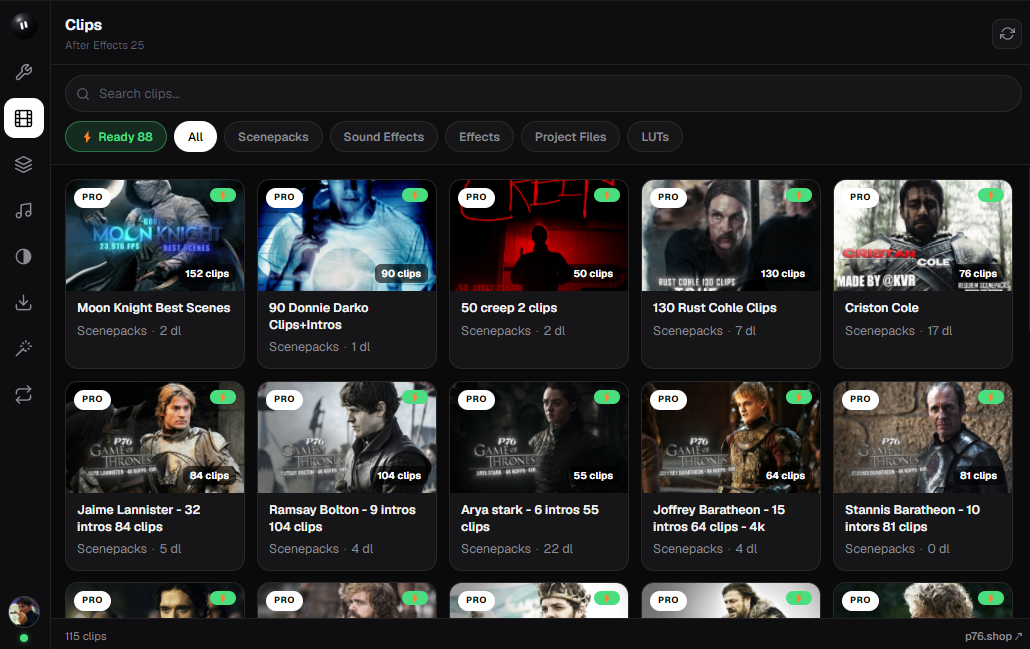Click the app logo at top left
Screen dimensions: 1030x649
[x=24, y=25]
